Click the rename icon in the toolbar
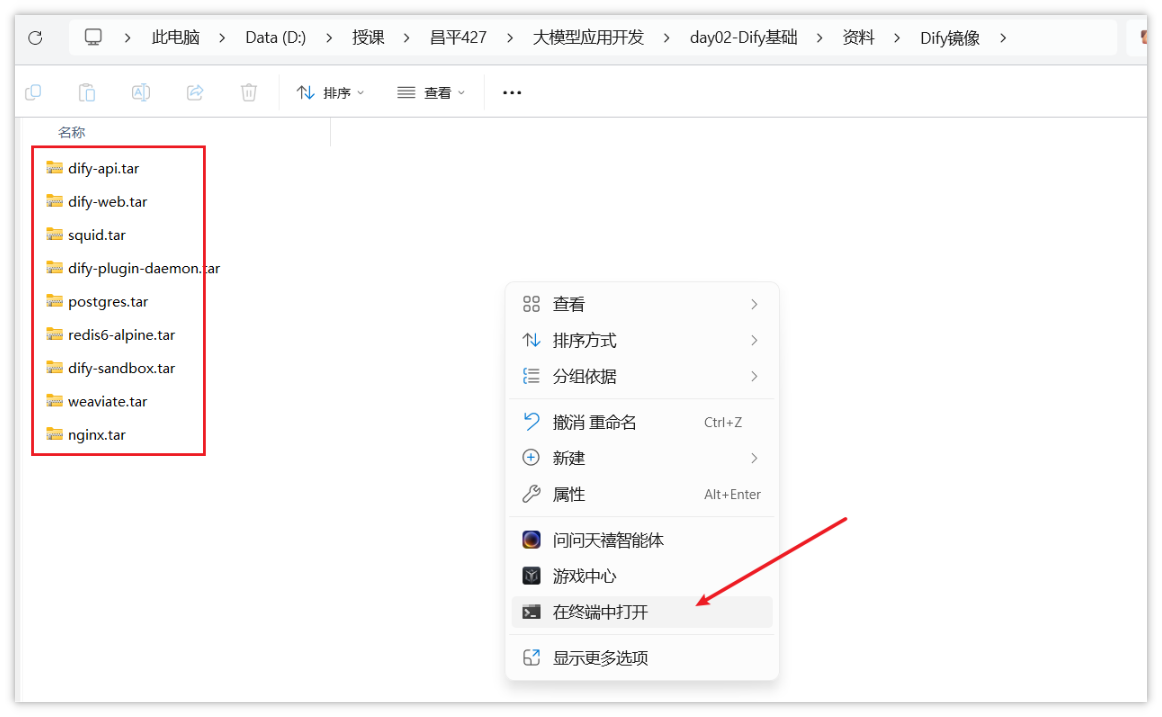Screen dimensions: 1162x717 click(x=141, y=93)
